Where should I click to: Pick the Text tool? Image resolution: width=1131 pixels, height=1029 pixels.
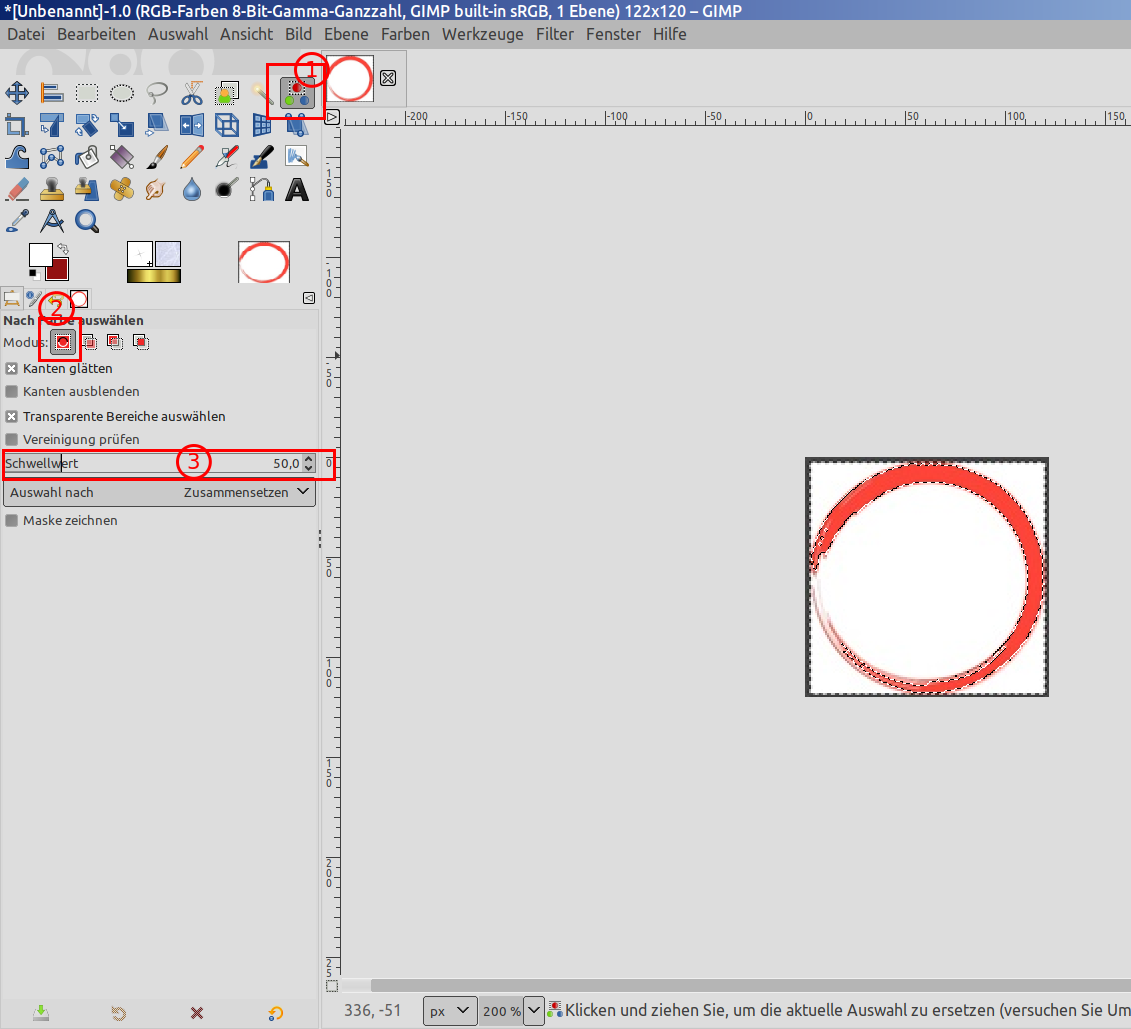(297, 189)
